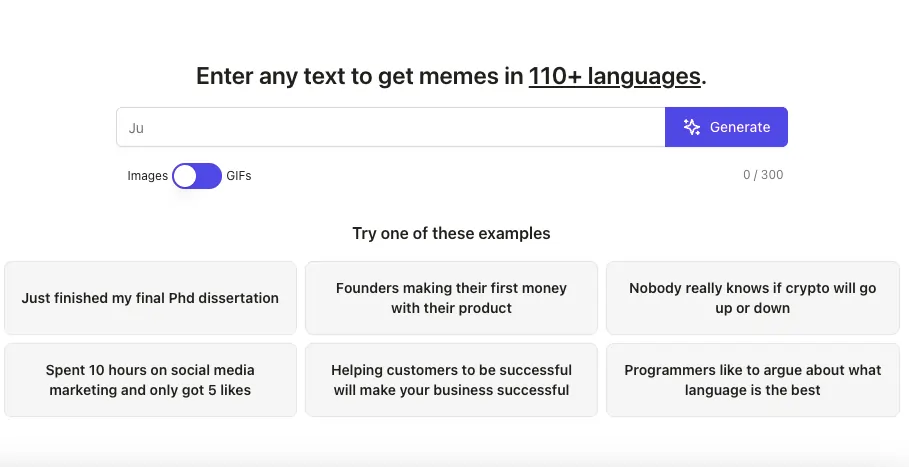Viewport: 909px width, 467px height.
Task: Click the Try one of these examples heading
Action: point(451,234)
